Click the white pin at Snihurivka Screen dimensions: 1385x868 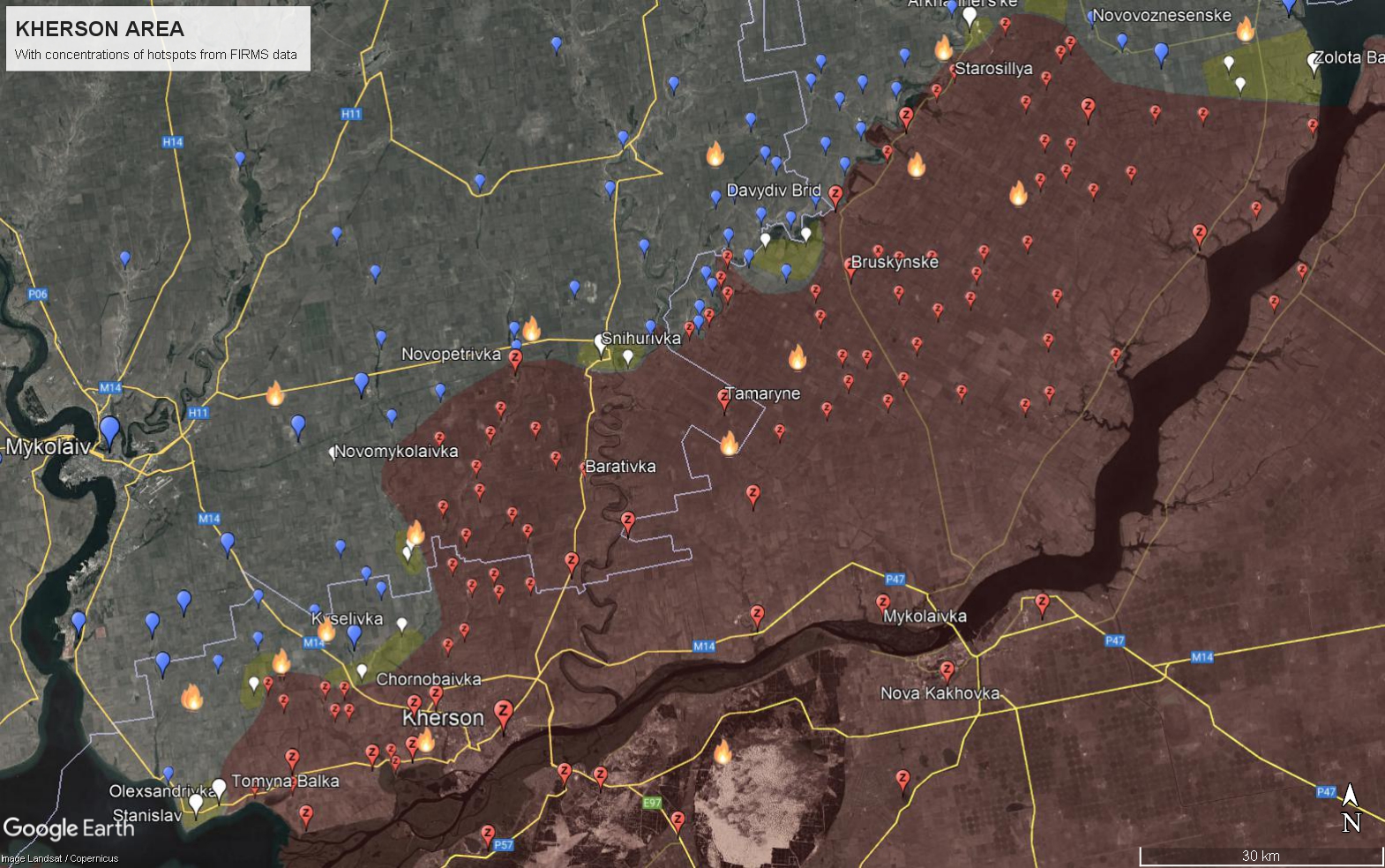(601, 342)
